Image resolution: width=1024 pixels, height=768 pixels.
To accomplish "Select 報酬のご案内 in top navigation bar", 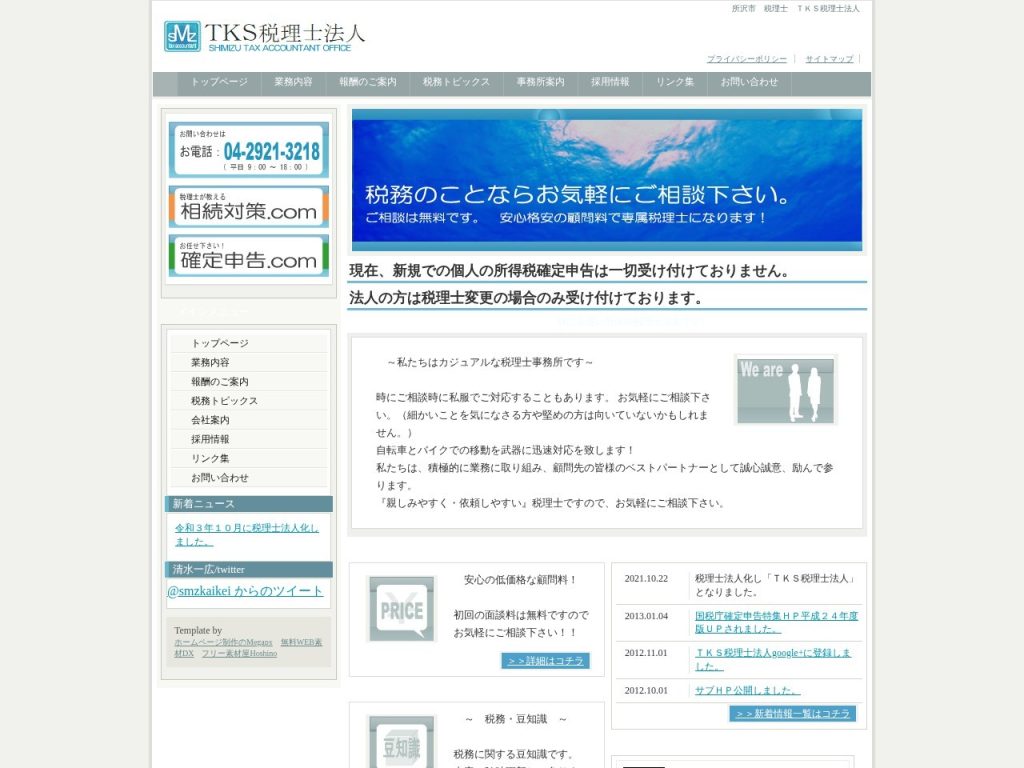I will [368, 82].
